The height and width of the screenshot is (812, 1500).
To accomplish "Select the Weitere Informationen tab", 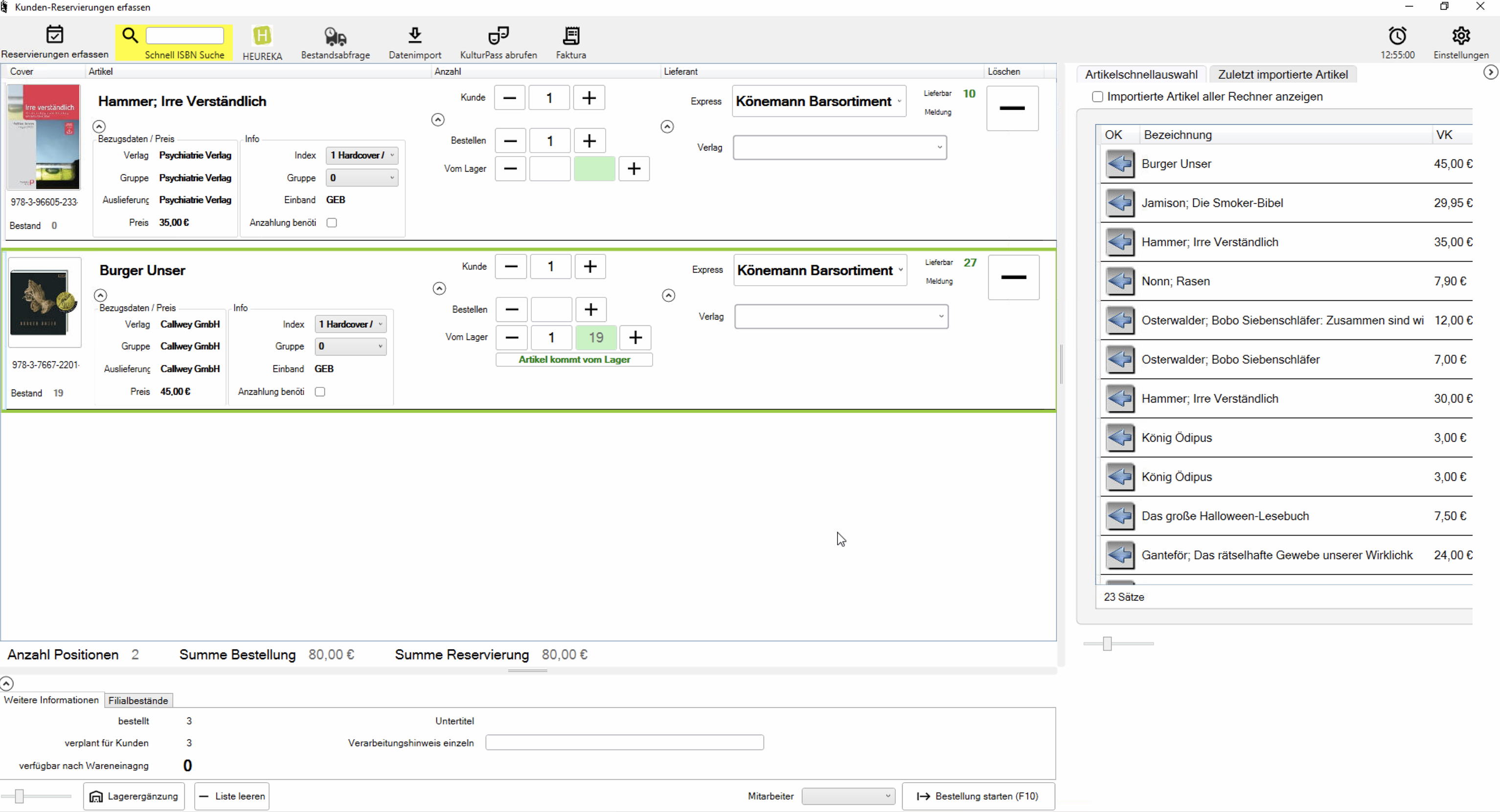I will (x=51, y=700).
